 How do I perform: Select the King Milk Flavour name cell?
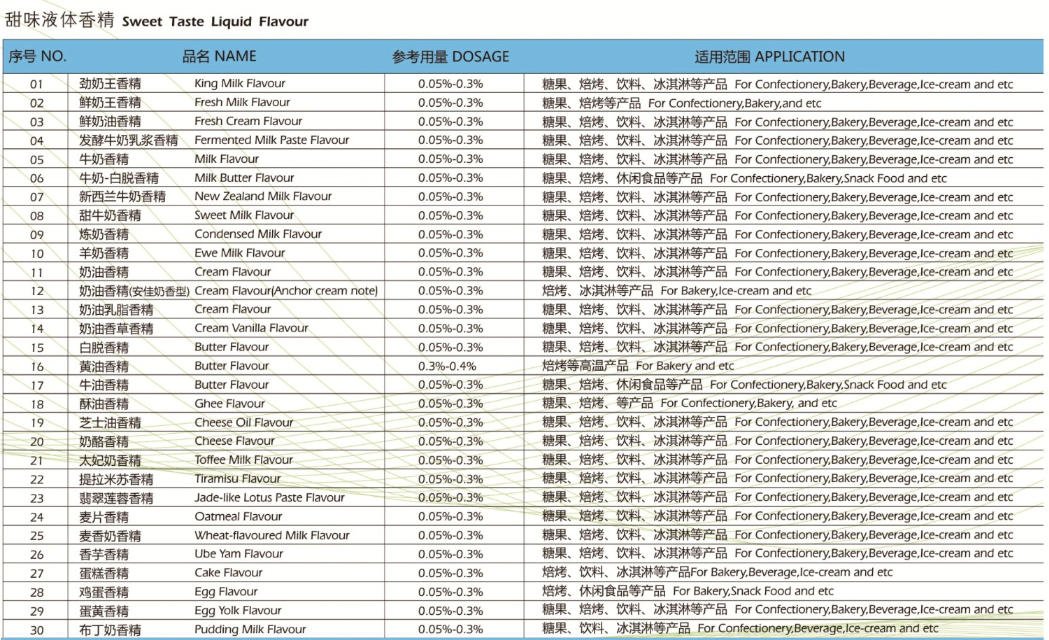point(239,84)
